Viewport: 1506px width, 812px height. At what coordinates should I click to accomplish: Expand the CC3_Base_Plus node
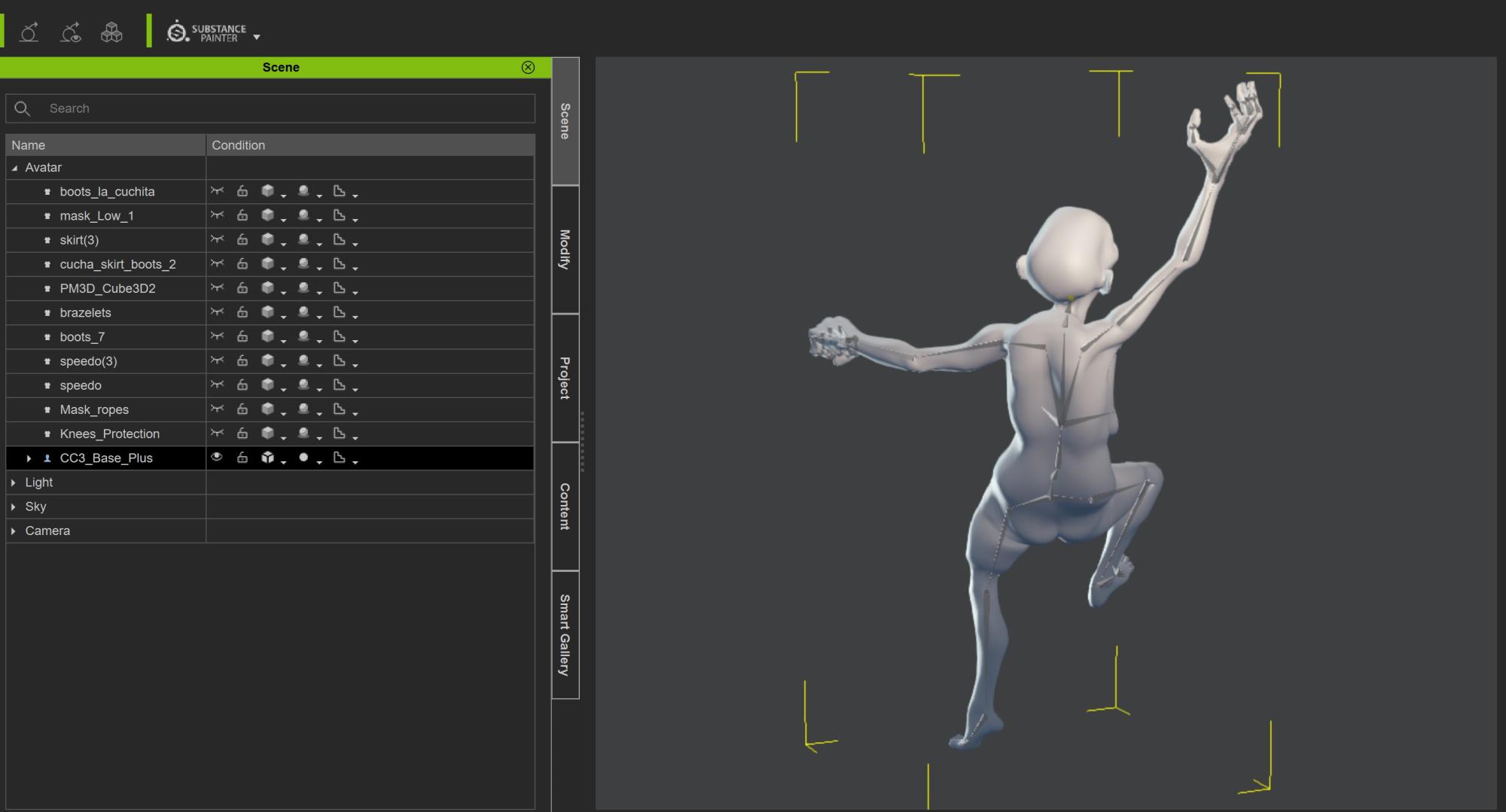[x=29, y=458]
